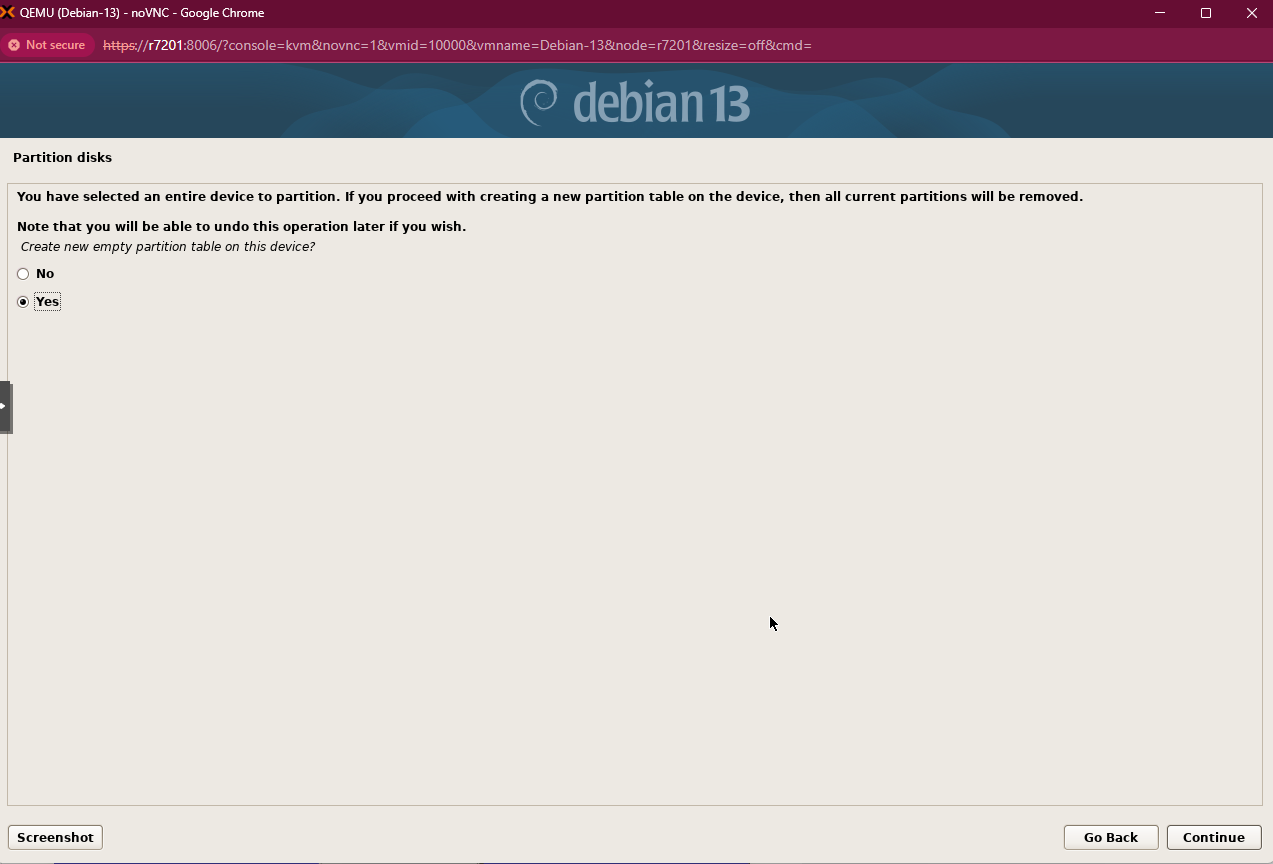1273x864 pixels.
Task: Open the "Not secure" site info chip
Action: 47,45
